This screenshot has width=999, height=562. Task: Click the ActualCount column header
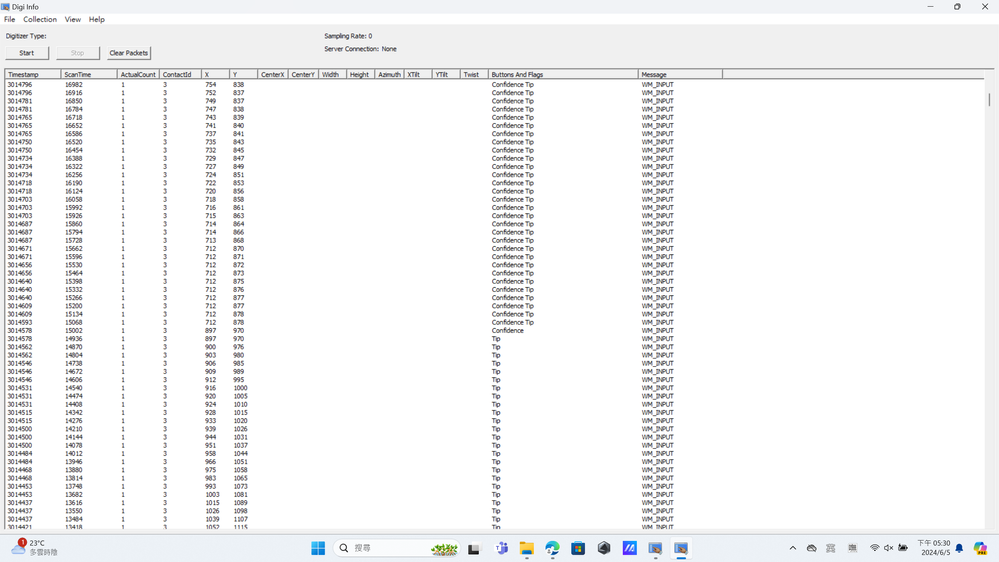pos(138,75)
